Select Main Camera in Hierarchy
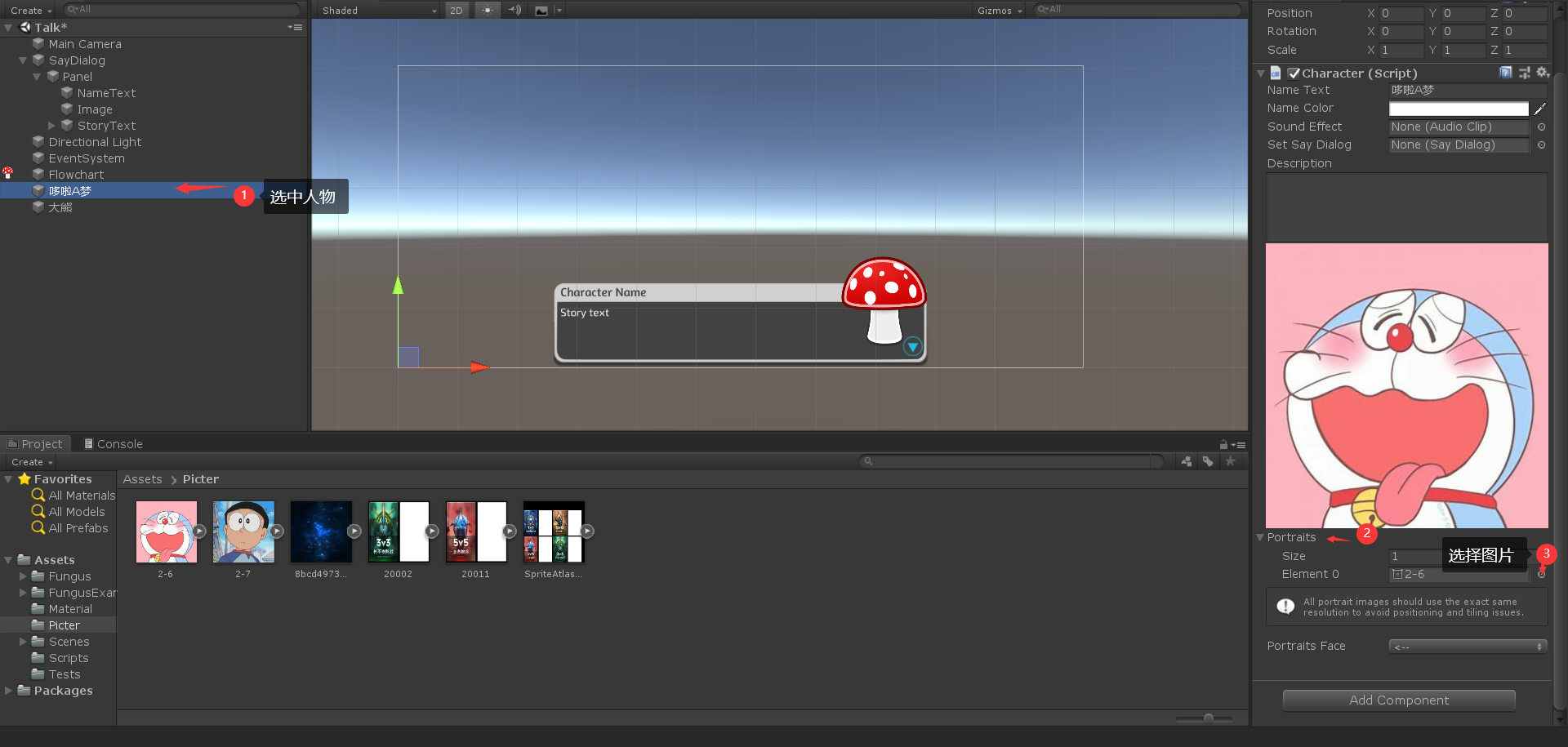The width and height of the screenshot is (1568, 747). [85, 44]
